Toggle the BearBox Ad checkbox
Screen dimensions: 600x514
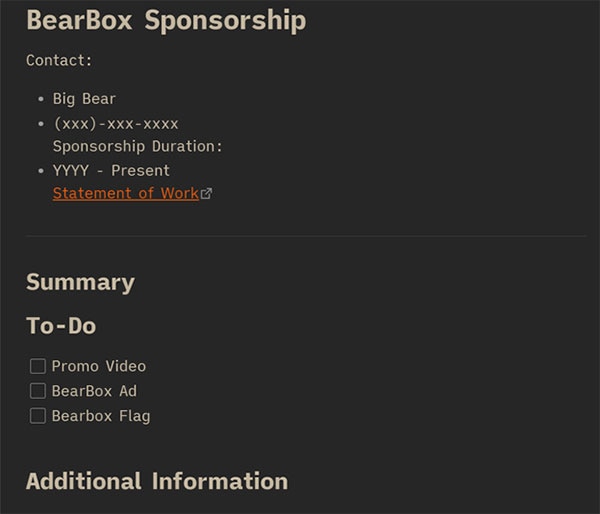tap(38, 391)
